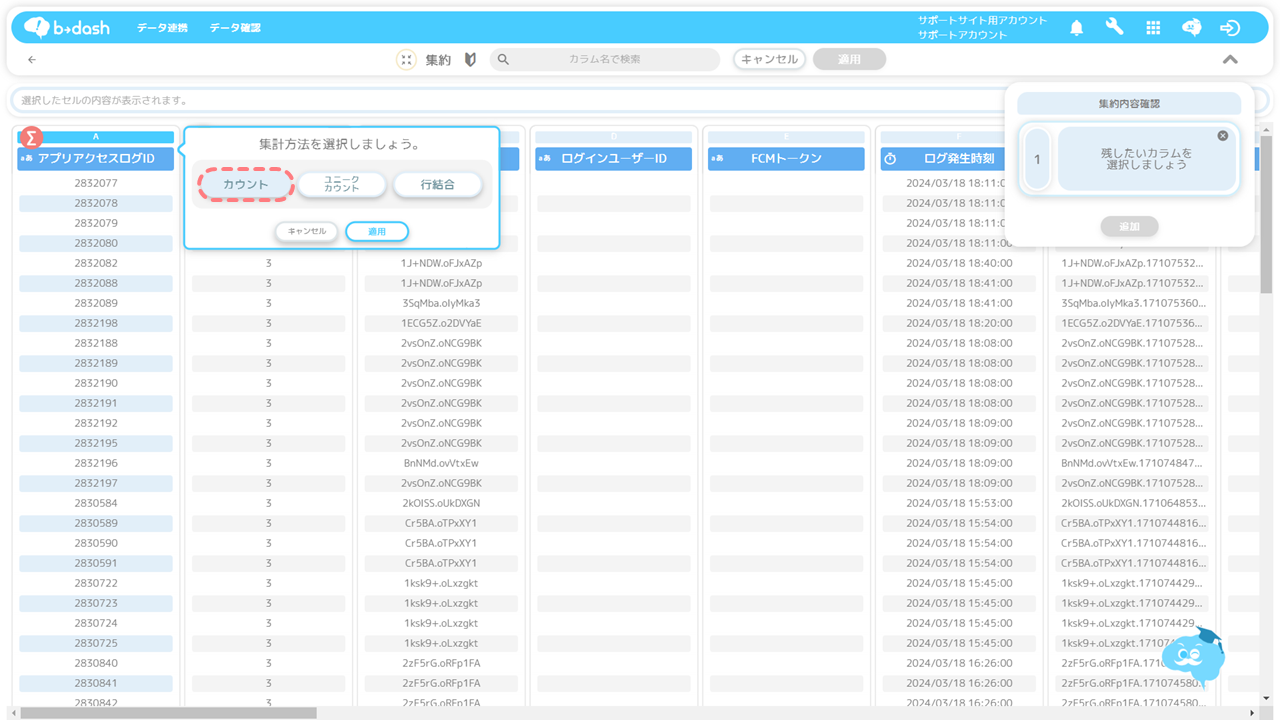The image size is (1280, 720).
Task: Click cell 2830584
Action: pos(96,503)
